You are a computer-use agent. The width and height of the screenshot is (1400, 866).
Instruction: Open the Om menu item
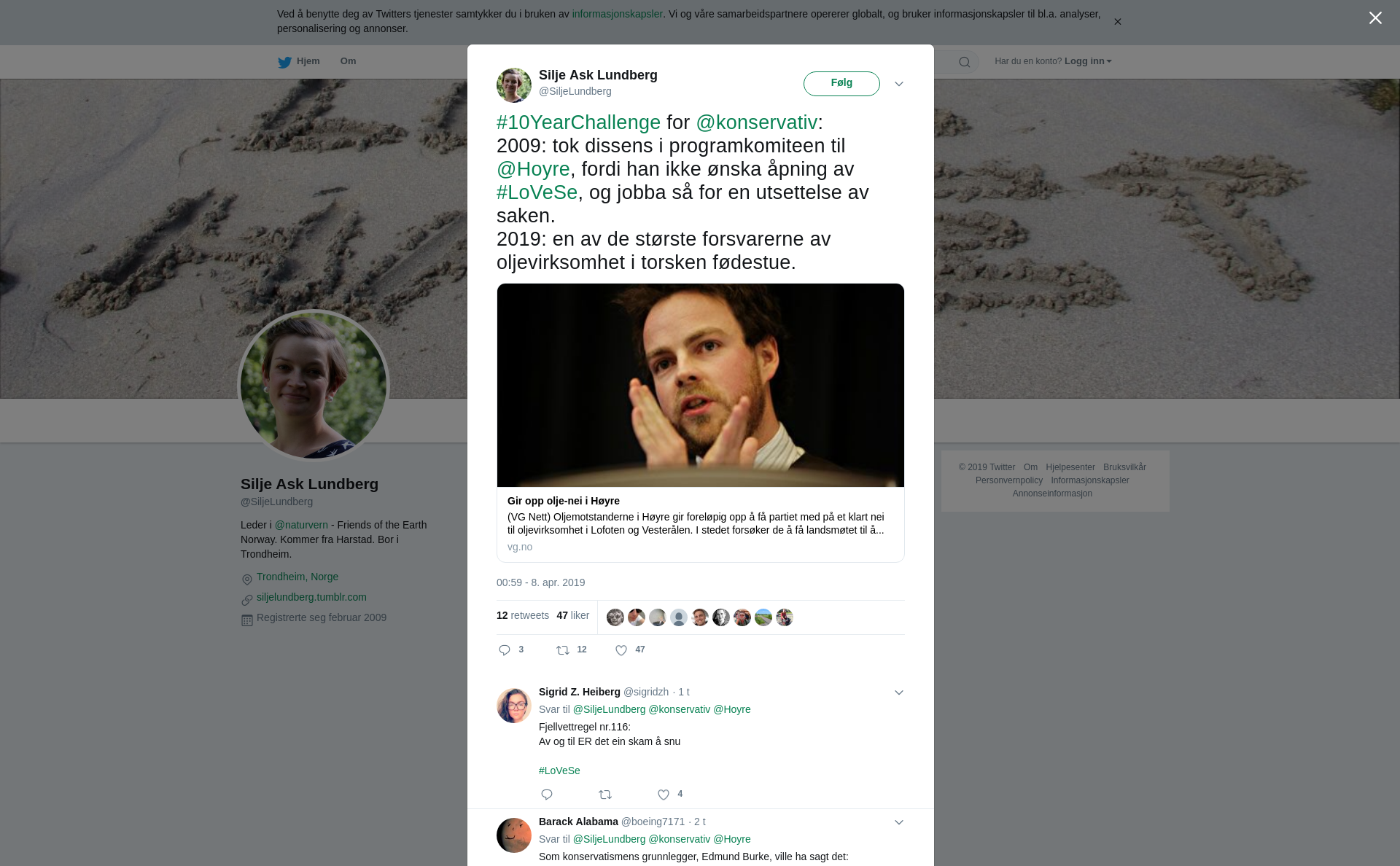click(x=348, y=61)
